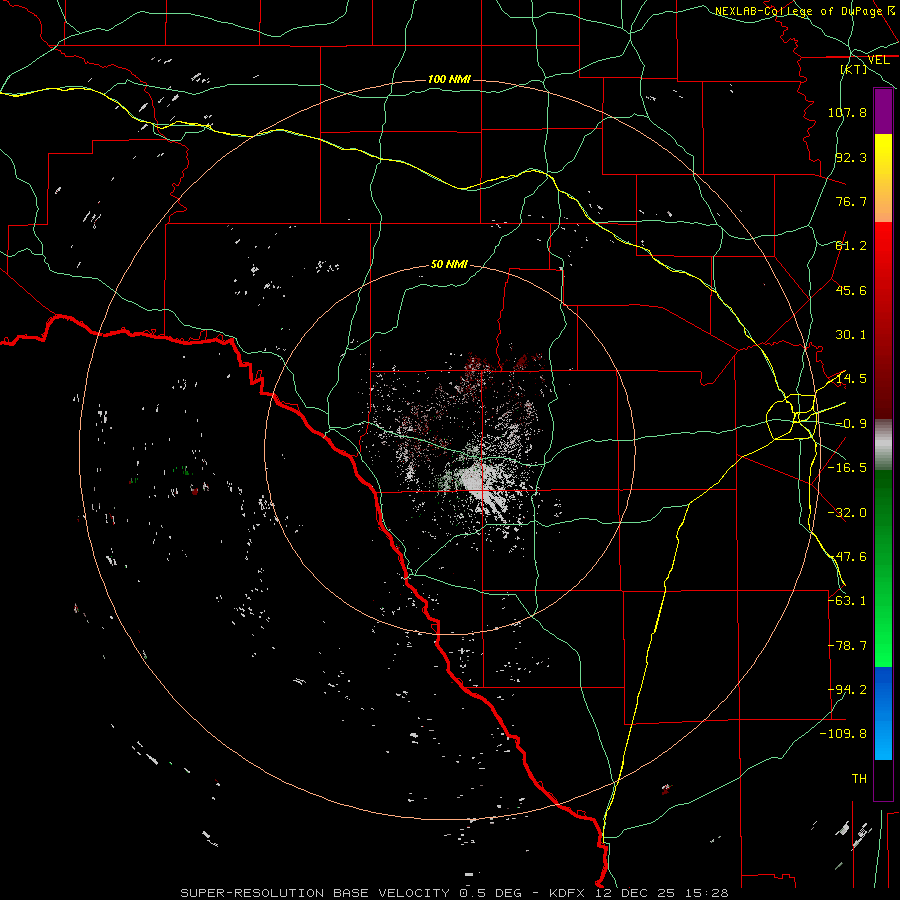The width and height of the screenshot is (900, 900).
Task: Pick the yellow-orange segment of the color bar
Action: click(883, 178)
